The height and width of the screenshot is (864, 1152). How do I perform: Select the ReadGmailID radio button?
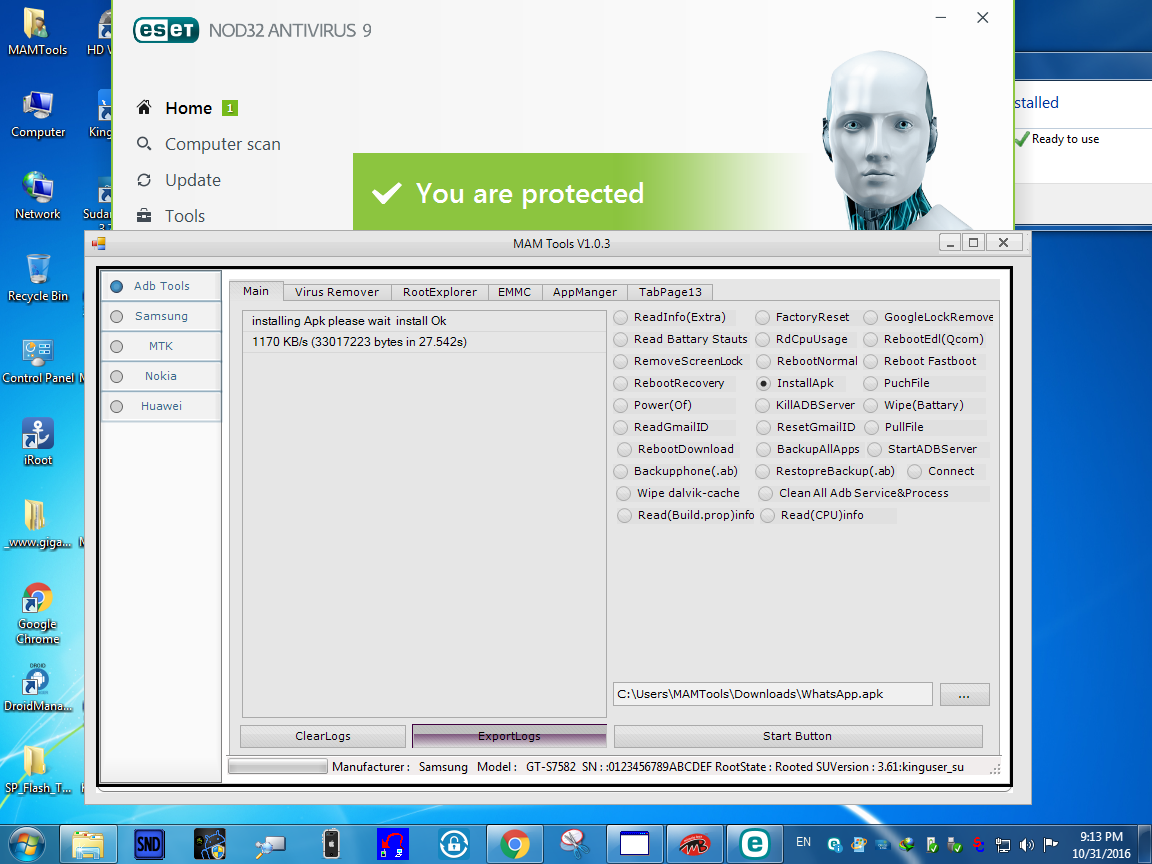coord(621,428)
